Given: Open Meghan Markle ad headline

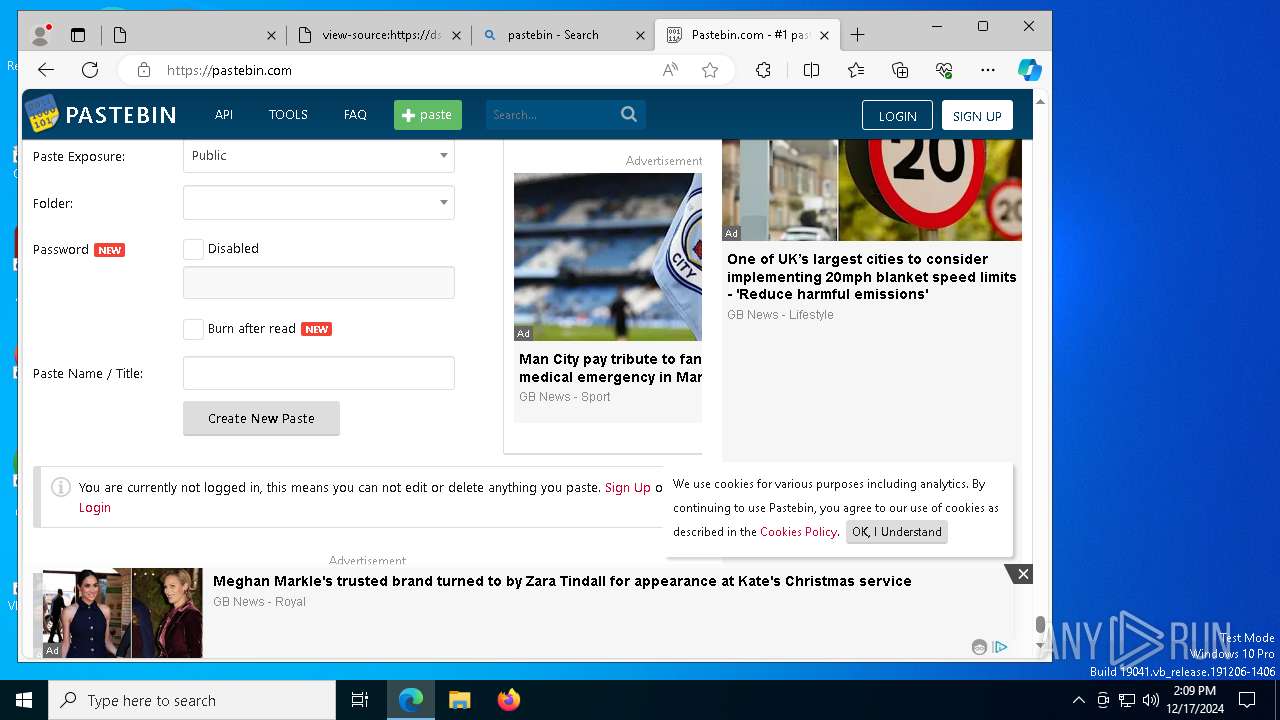Looking at the screenshot, I should point(562,581).
